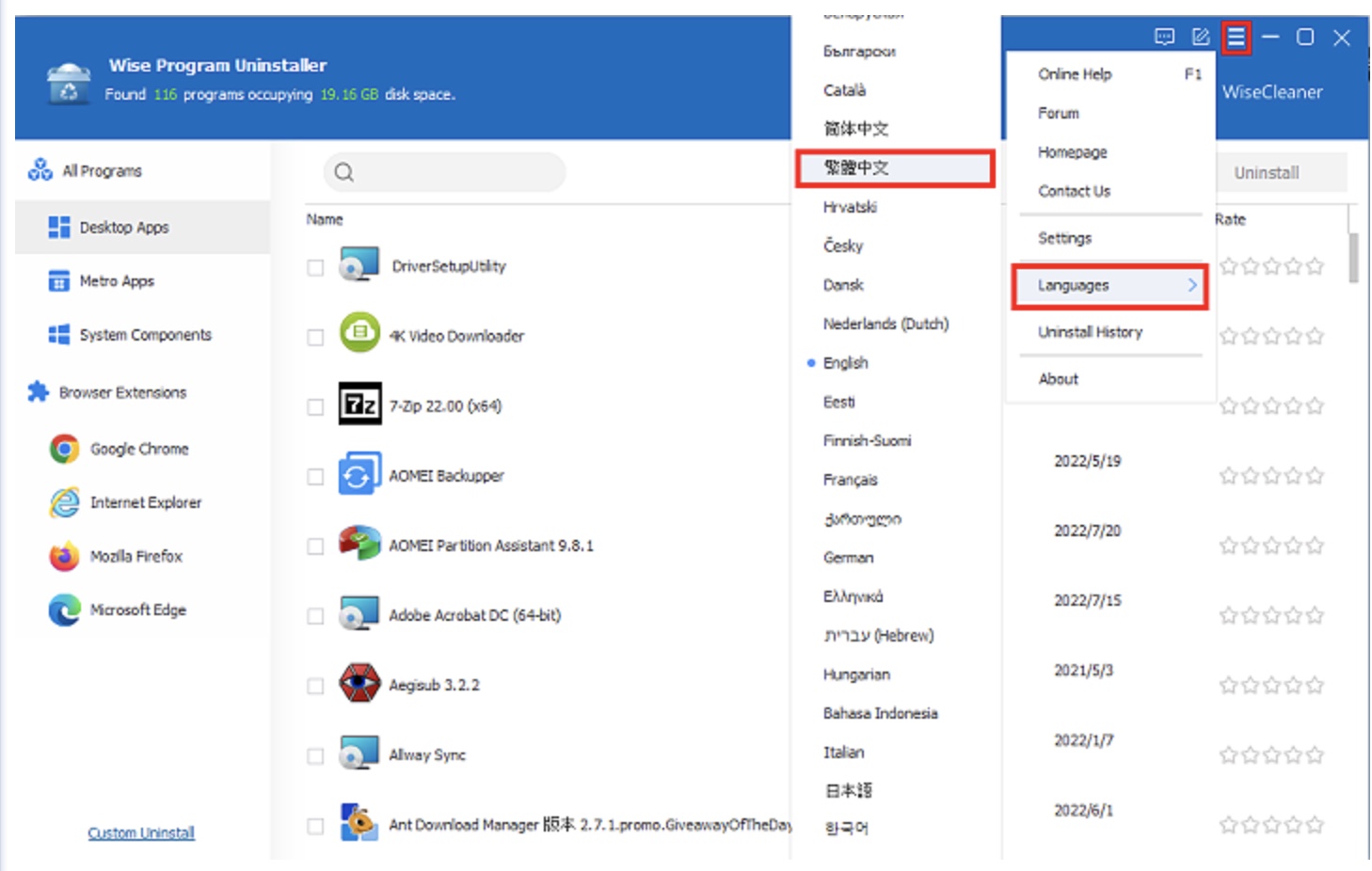
Task: Select Metro Apps in sidebar
Action: point(143,281)
